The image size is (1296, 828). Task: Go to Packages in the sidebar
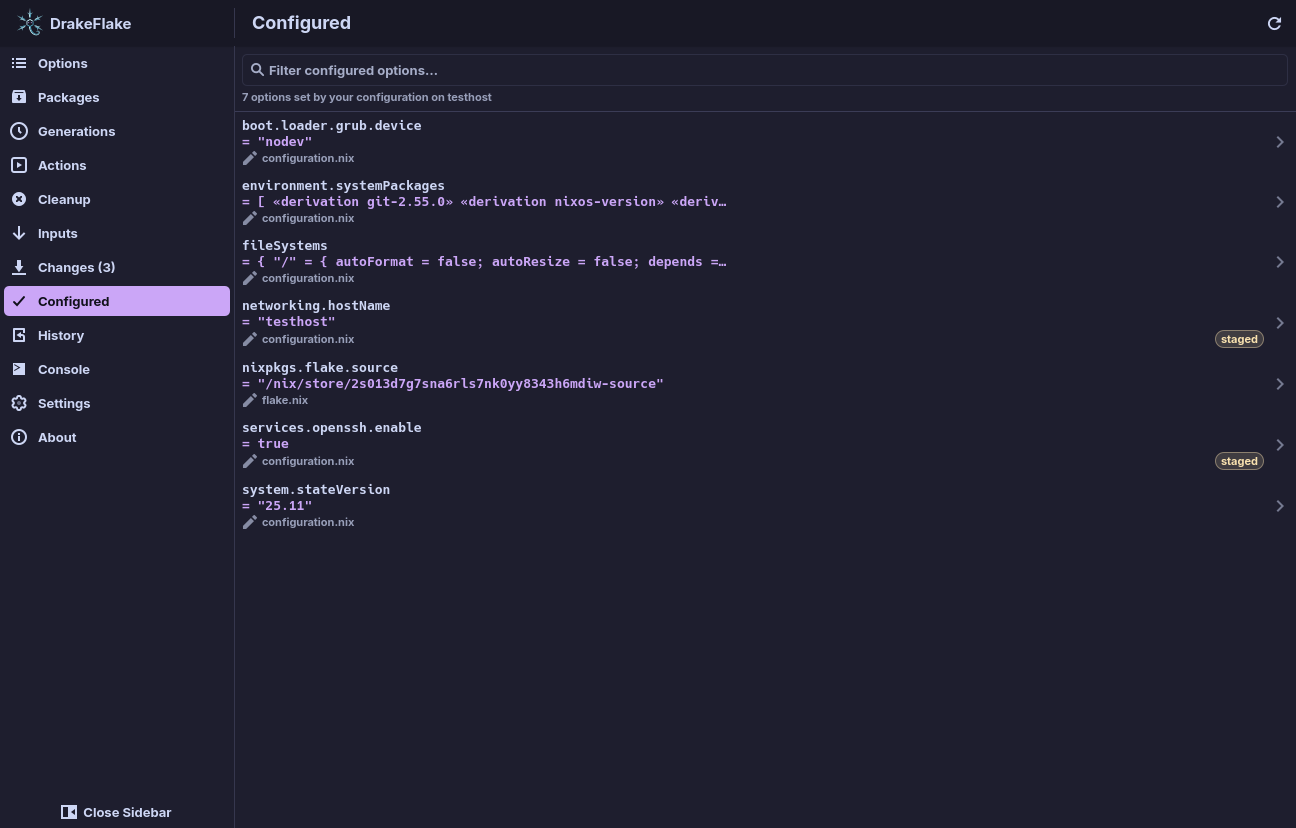[x=117, y=97]
